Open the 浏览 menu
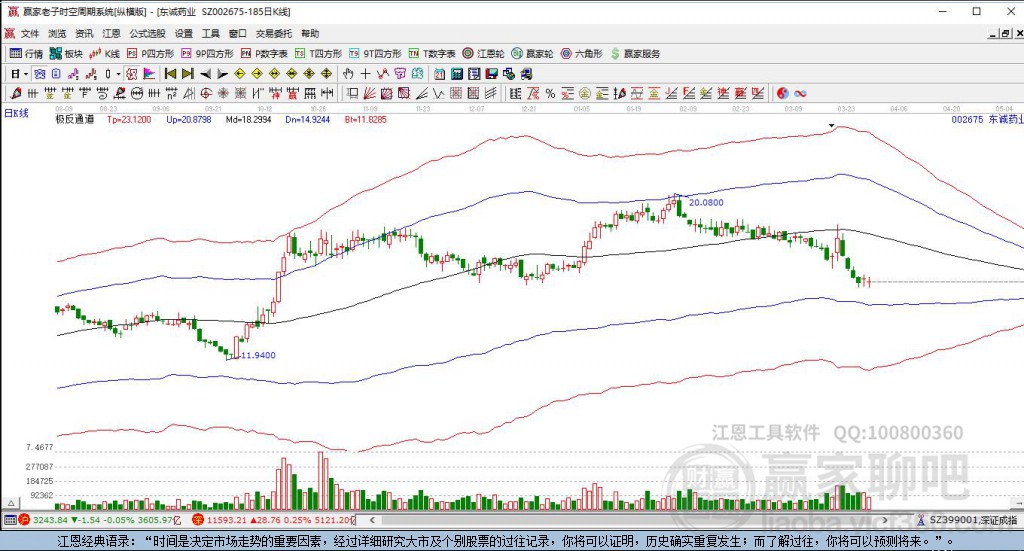 point(57,33)
